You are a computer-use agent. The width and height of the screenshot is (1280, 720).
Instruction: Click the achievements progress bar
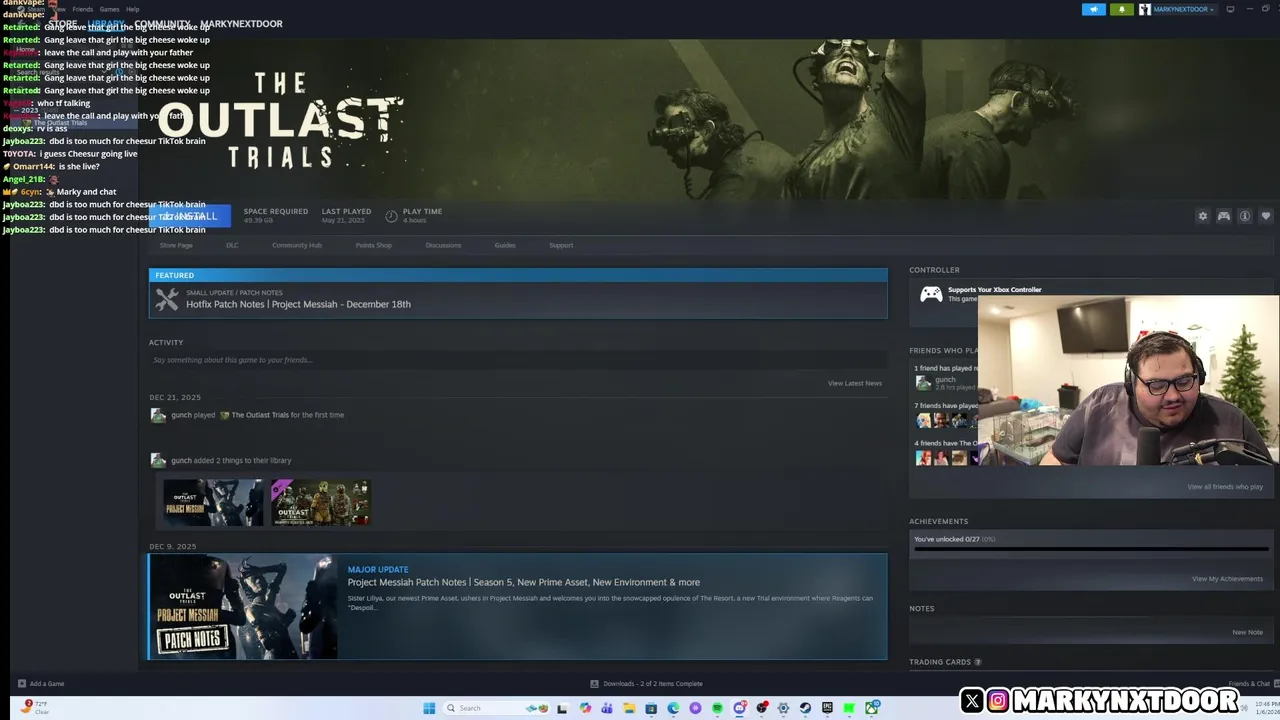point(1090,549)
